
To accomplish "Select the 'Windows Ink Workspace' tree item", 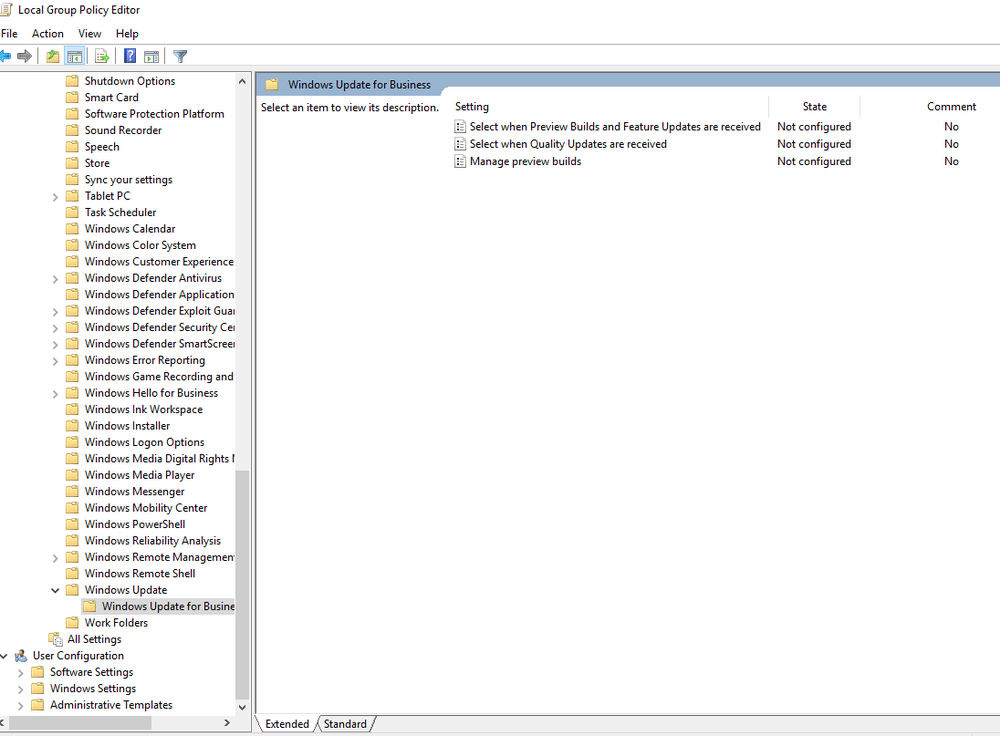I will [x=143, y=409].
